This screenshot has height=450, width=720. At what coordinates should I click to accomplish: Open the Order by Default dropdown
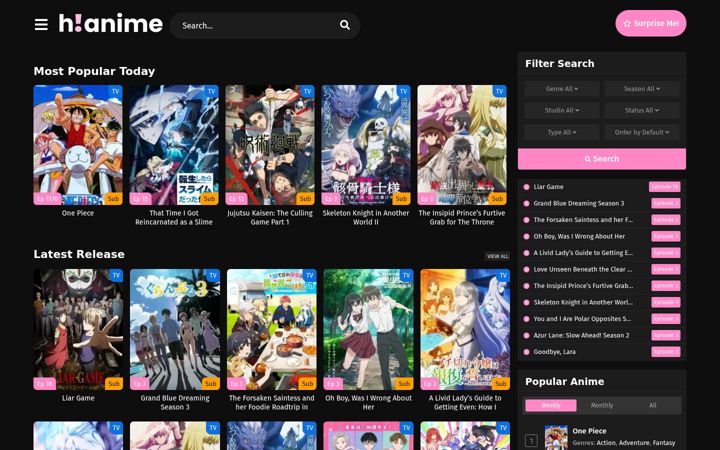(x=641, y=132)
